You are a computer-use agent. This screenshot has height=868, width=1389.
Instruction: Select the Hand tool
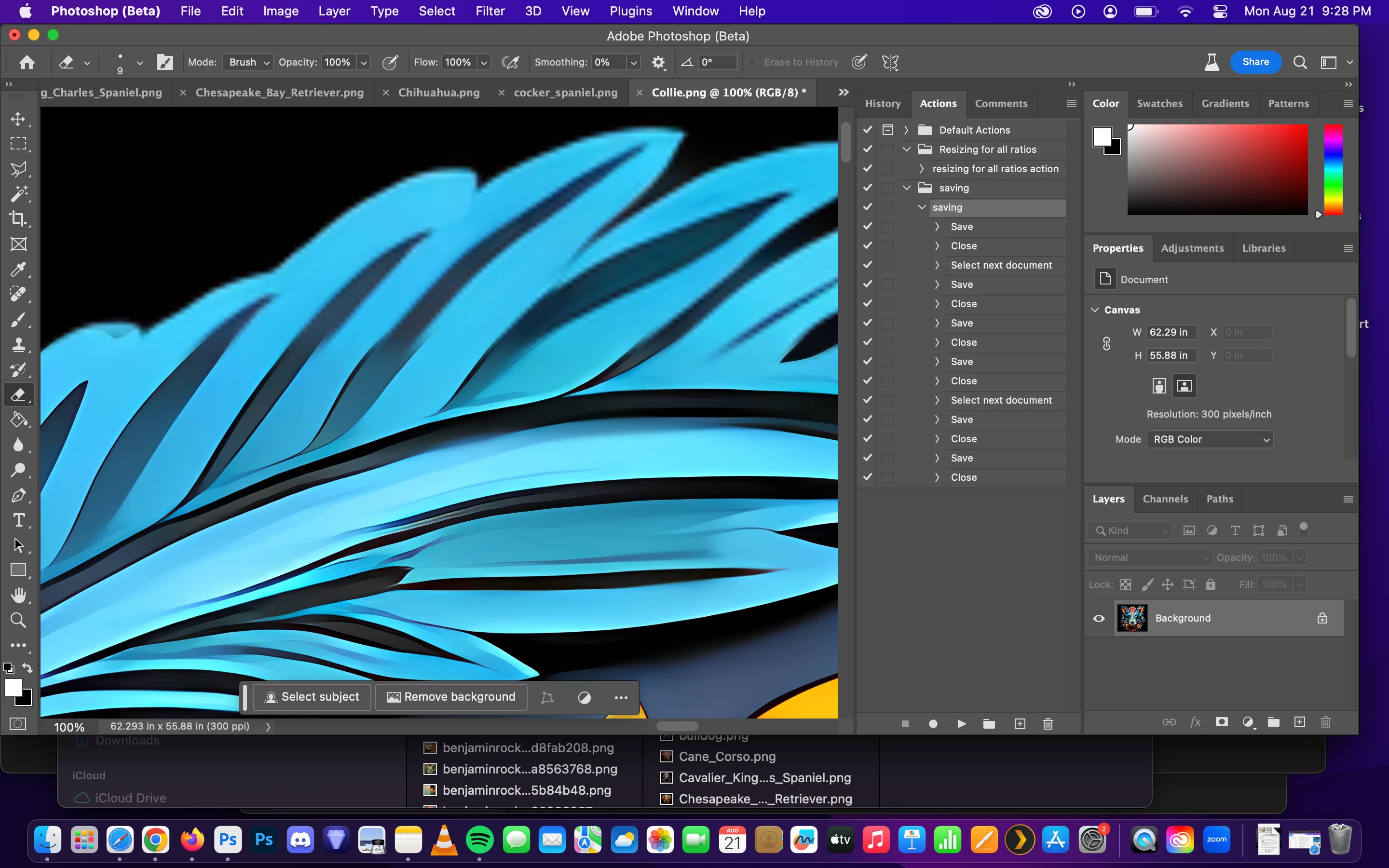[18, 596]
